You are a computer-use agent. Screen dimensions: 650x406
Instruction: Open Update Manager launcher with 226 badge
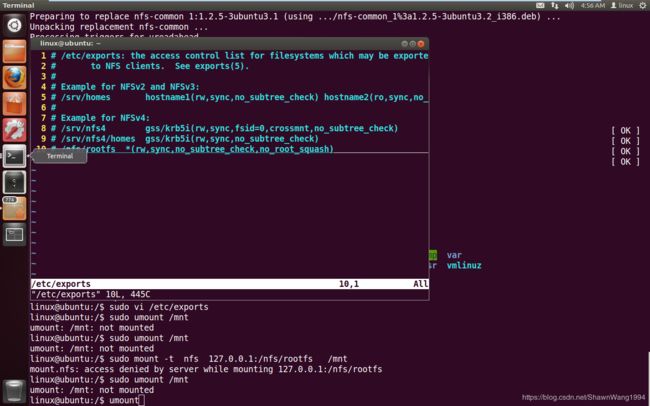pyautogui.click(x=14, y=208)
